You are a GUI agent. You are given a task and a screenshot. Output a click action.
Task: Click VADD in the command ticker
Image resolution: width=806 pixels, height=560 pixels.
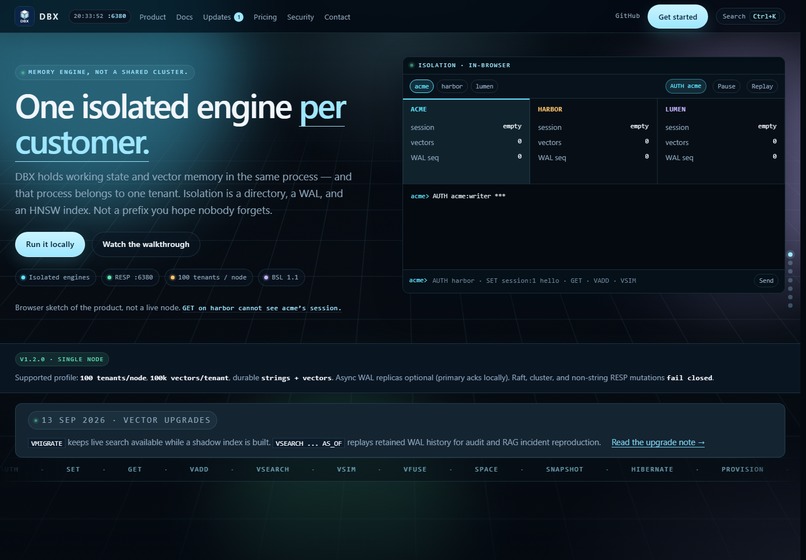click(x=199, y=469)
